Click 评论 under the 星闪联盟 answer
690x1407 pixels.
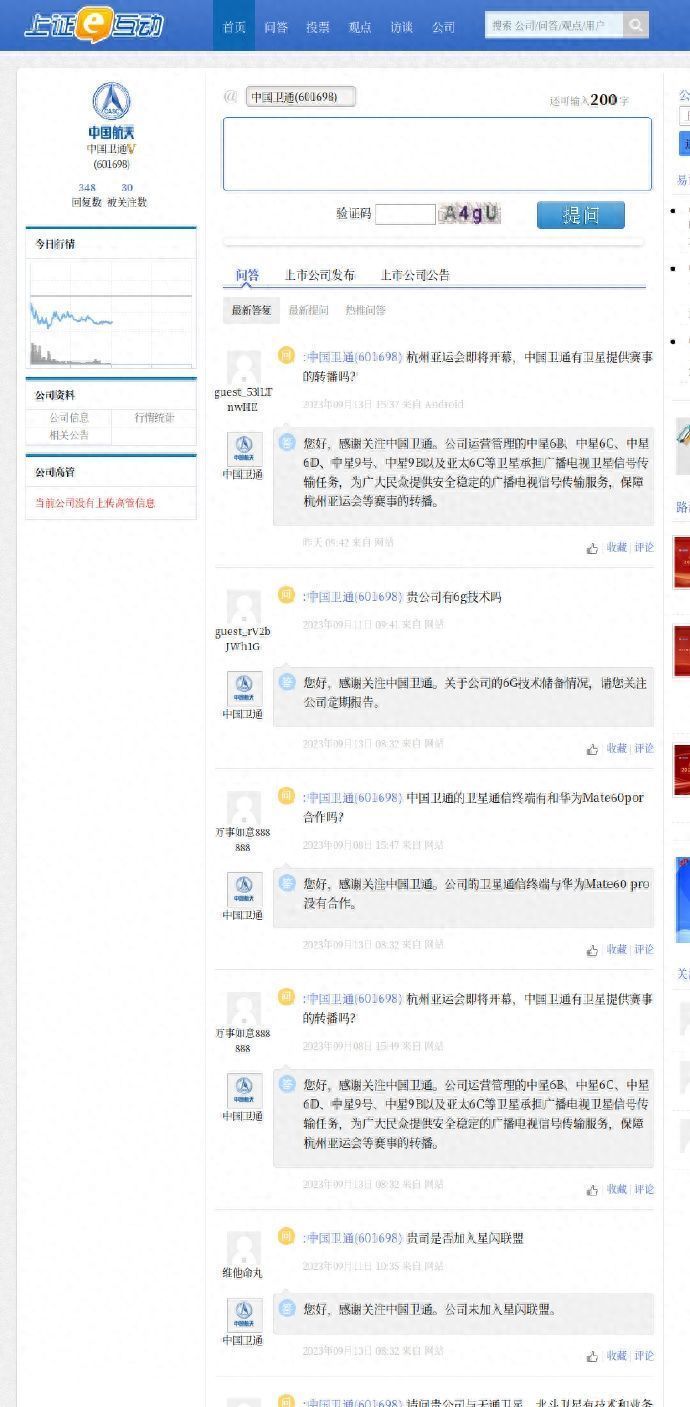pyautogui.click(x=644, y=1357)
